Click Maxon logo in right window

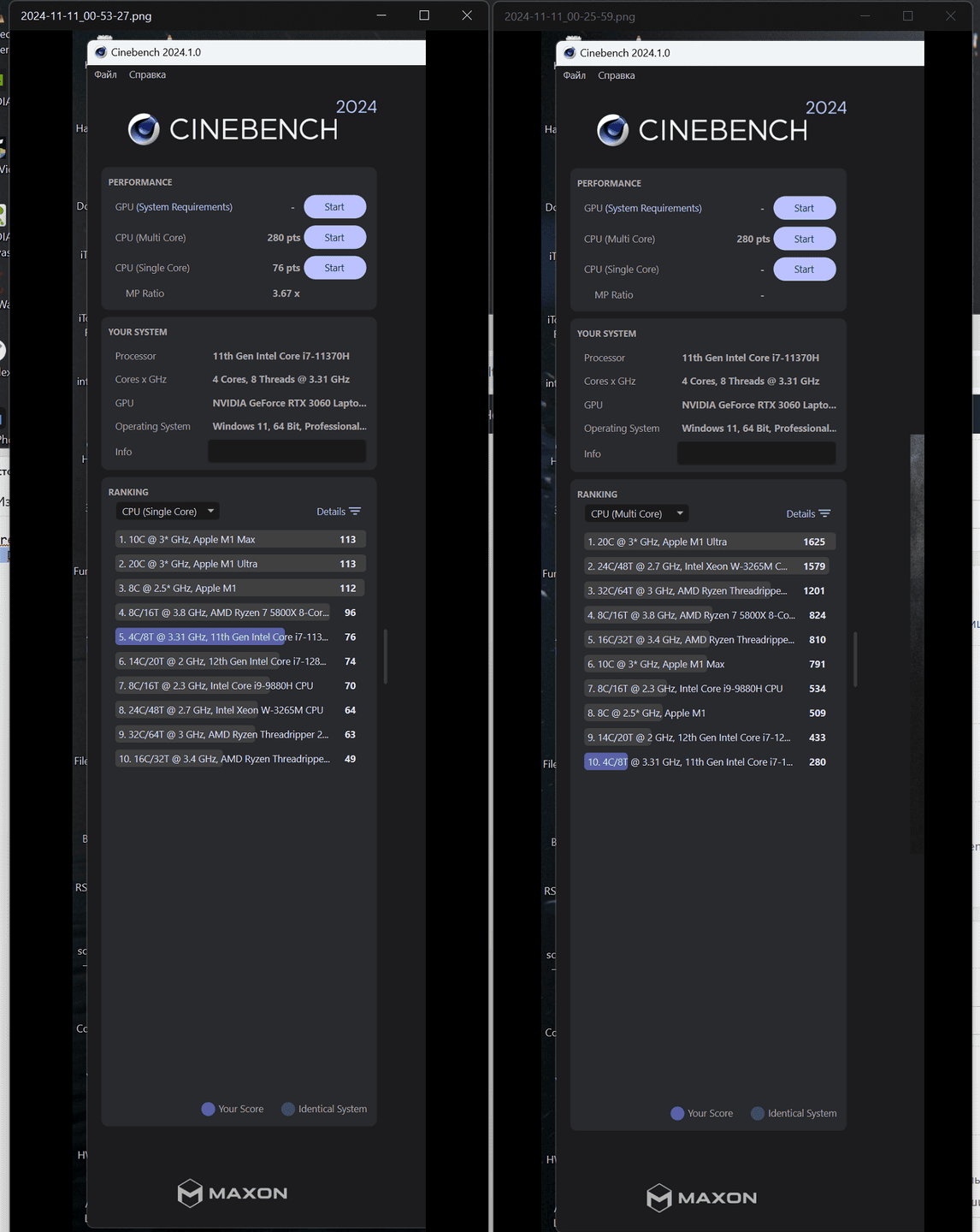point(702,1197)
